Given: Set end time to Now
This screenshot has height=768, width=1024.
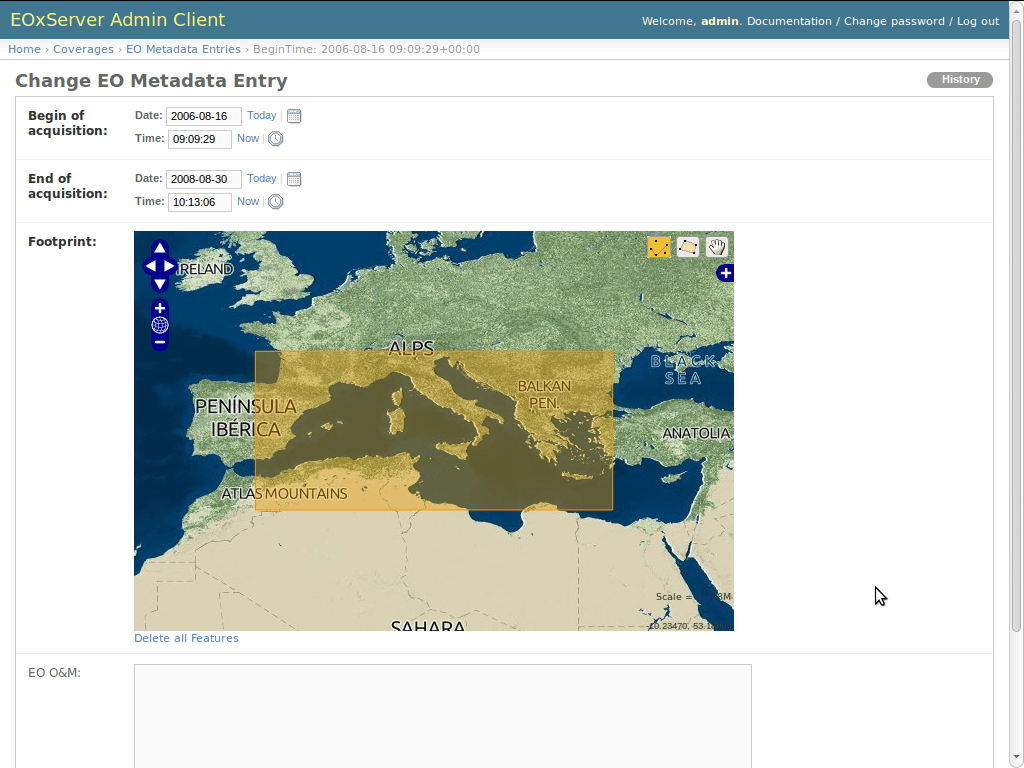Looking at the screenshot, I should click(x=248, y=201).
